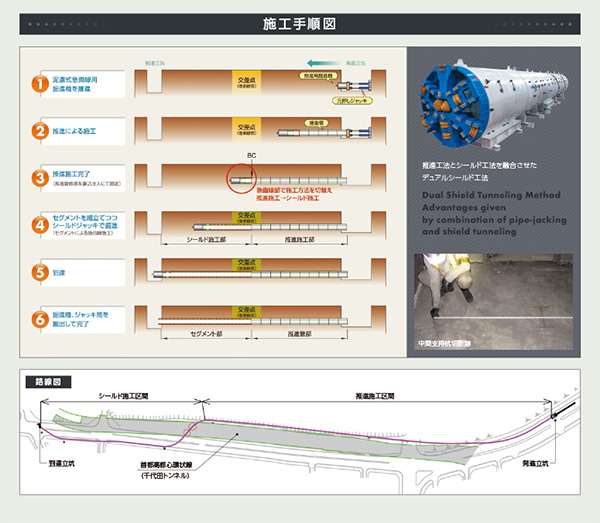Click step 6 label 掘進機、ジャッキ筒を搬出して完了
The height and width of the screenshot is (523, 600).
pyautogui.click(x=80, y=319)
